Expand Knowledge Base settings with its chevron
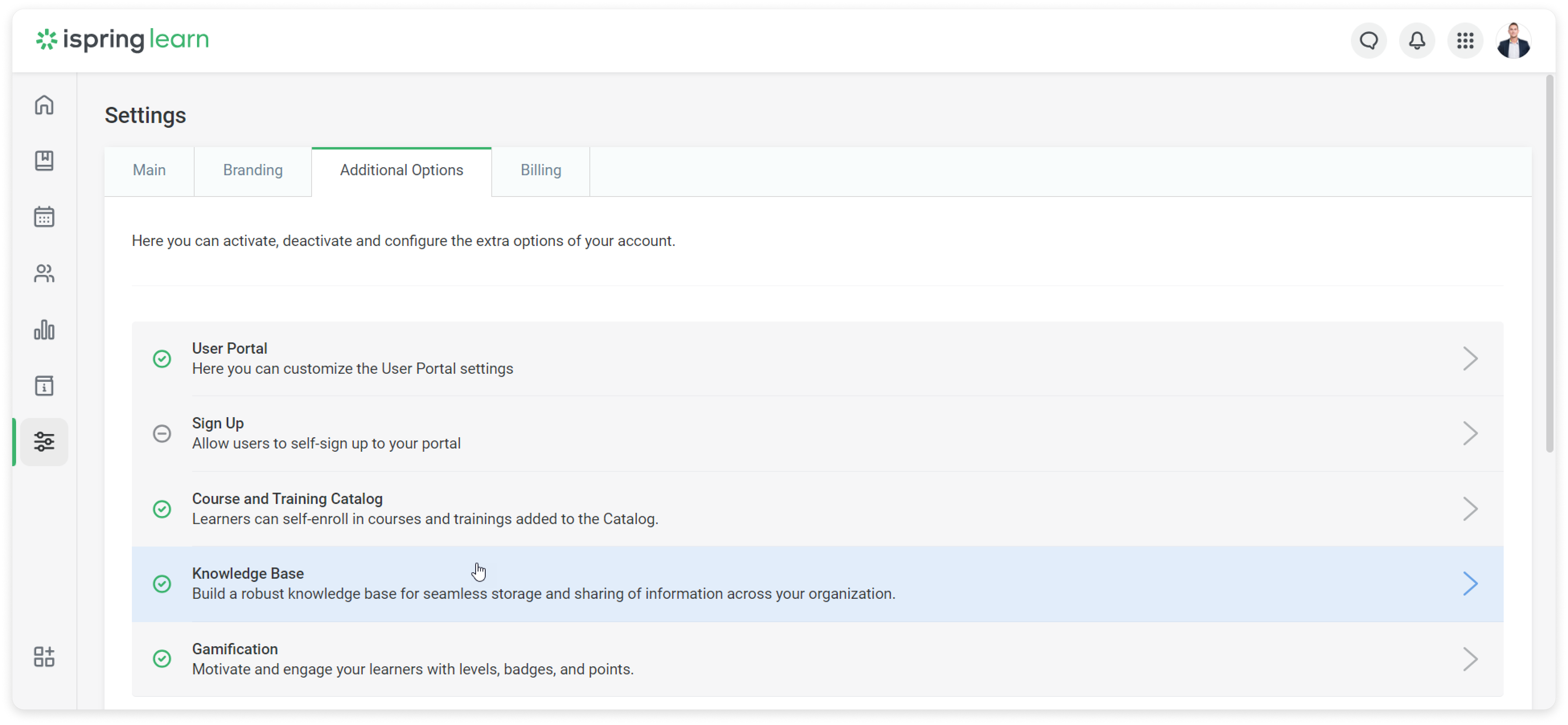The width and height of the screenshot is (1568, 725). [1471, 584]
